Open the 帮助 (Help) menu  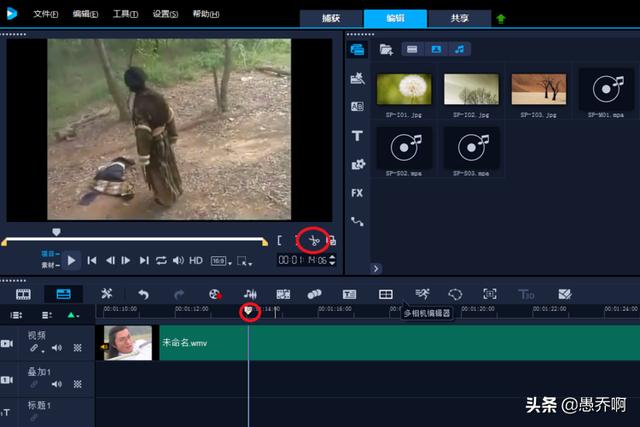(x=206, y=14)
